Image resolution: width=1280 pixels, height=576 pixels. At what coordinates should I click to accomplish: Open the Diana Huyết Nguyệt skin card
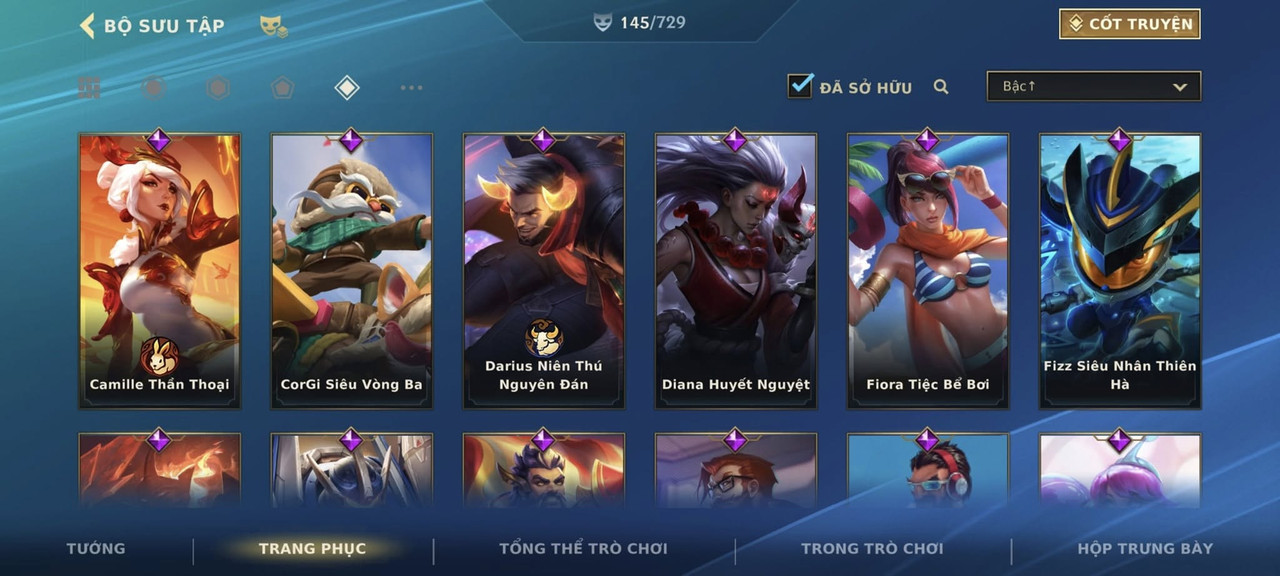(x=736, y=270)
